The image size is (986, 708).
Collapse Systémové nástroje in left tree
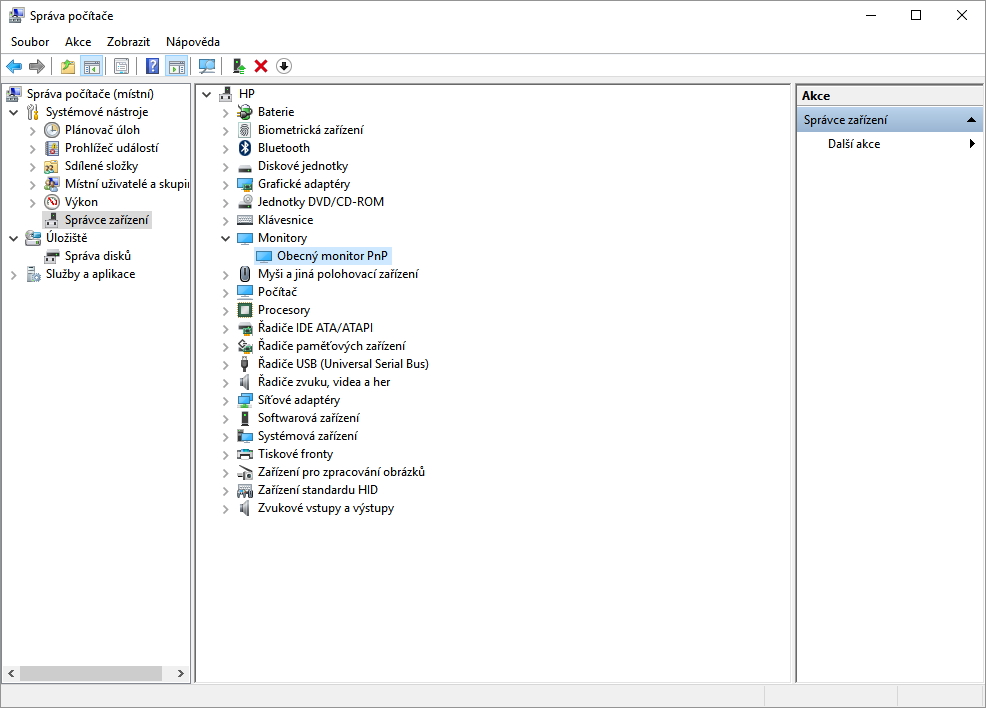click(x=13, y=112)
